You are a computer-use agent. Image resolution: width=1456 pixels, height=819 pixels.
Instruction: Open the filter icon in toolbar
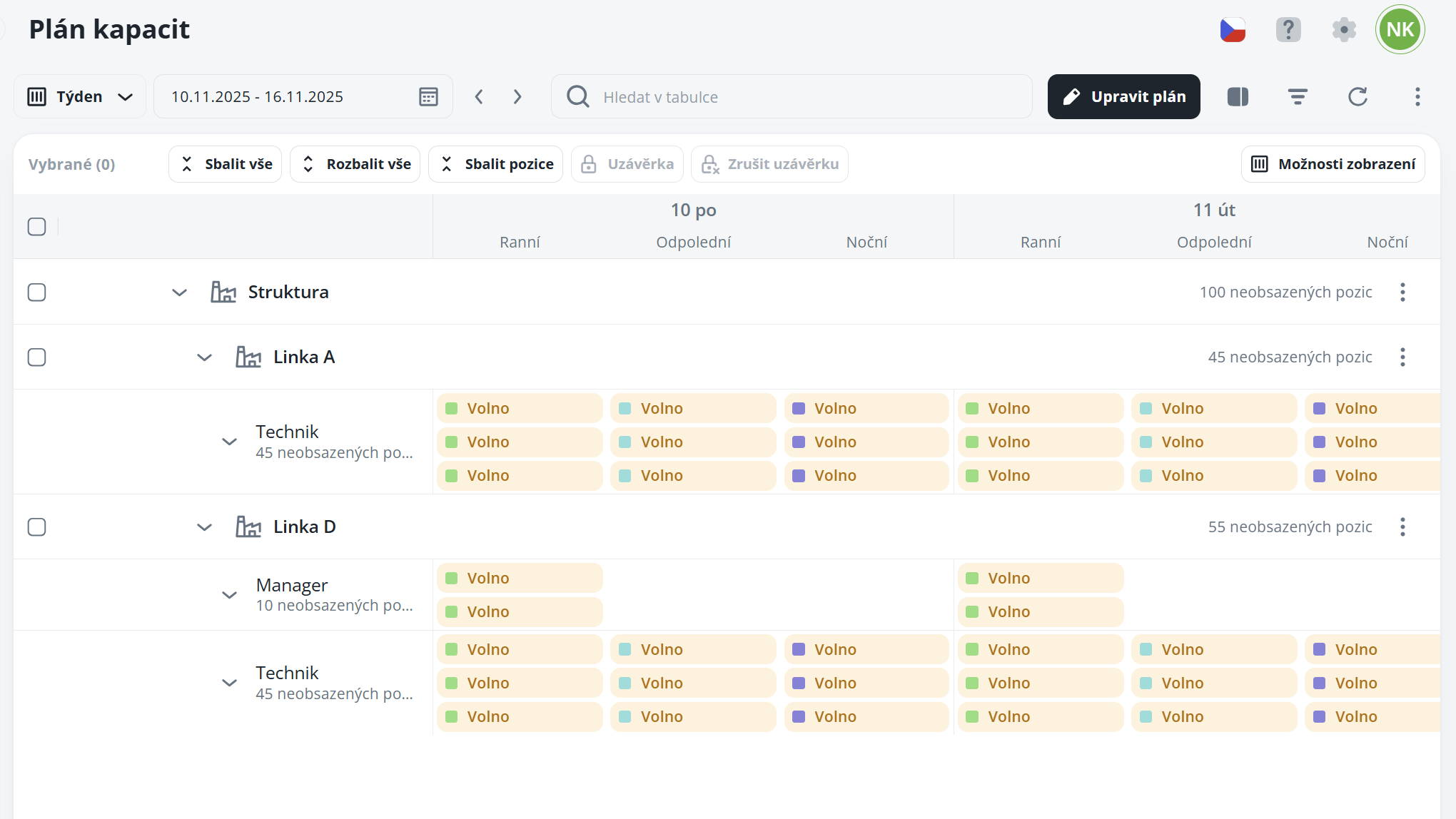coord(1298,97)
